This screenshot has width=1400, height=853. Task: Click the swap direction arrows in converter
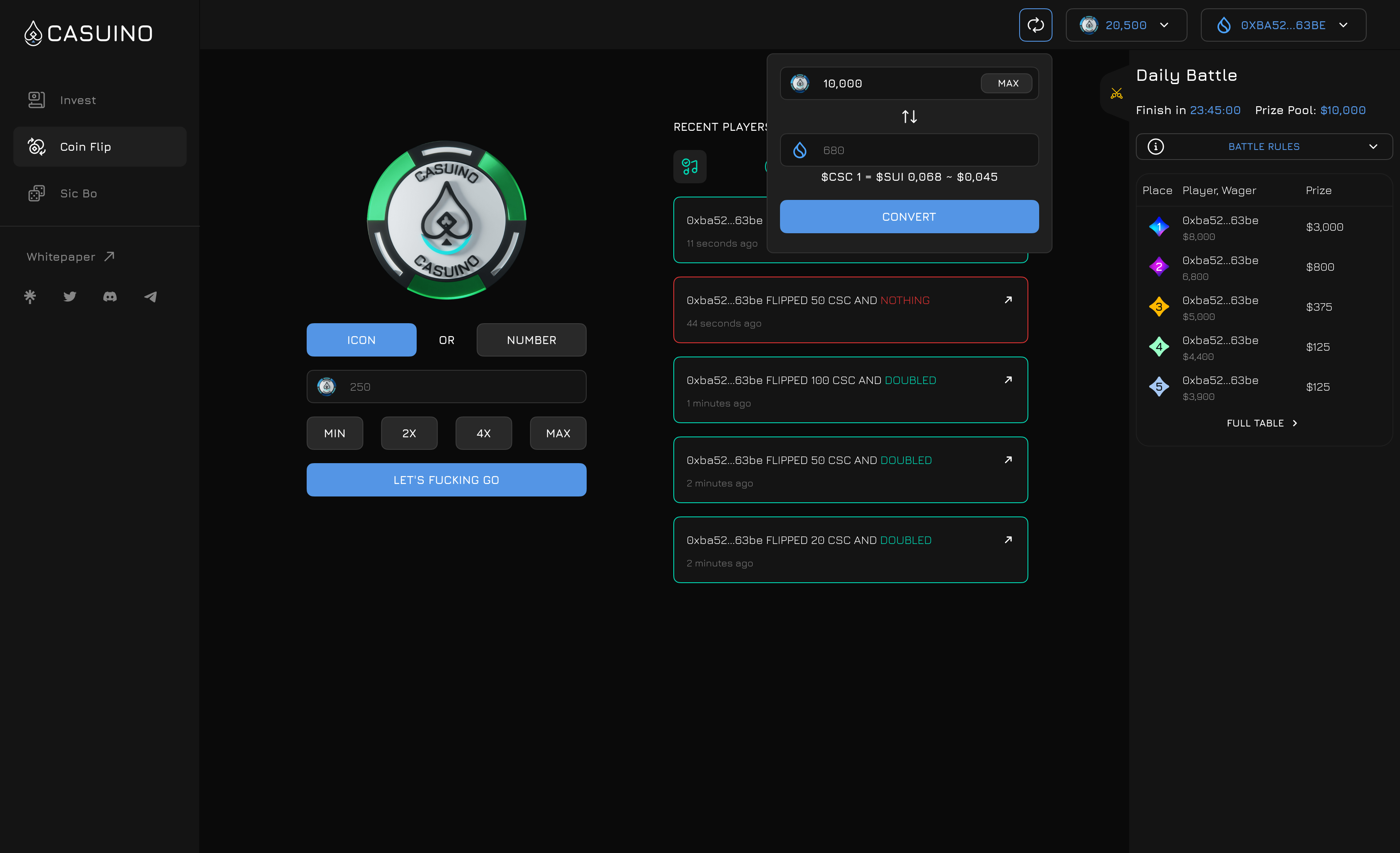[x=909, y=117]
